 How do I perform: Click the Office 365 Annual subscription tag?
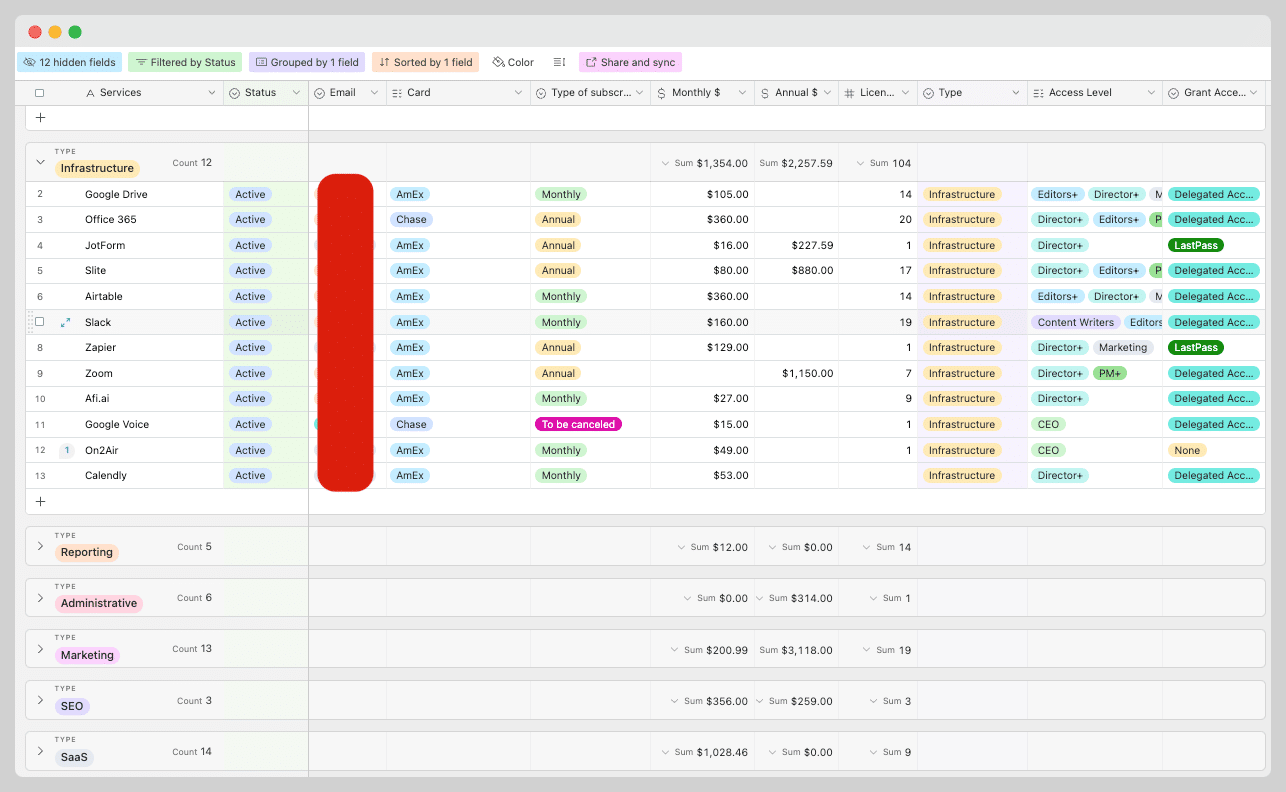558,220
